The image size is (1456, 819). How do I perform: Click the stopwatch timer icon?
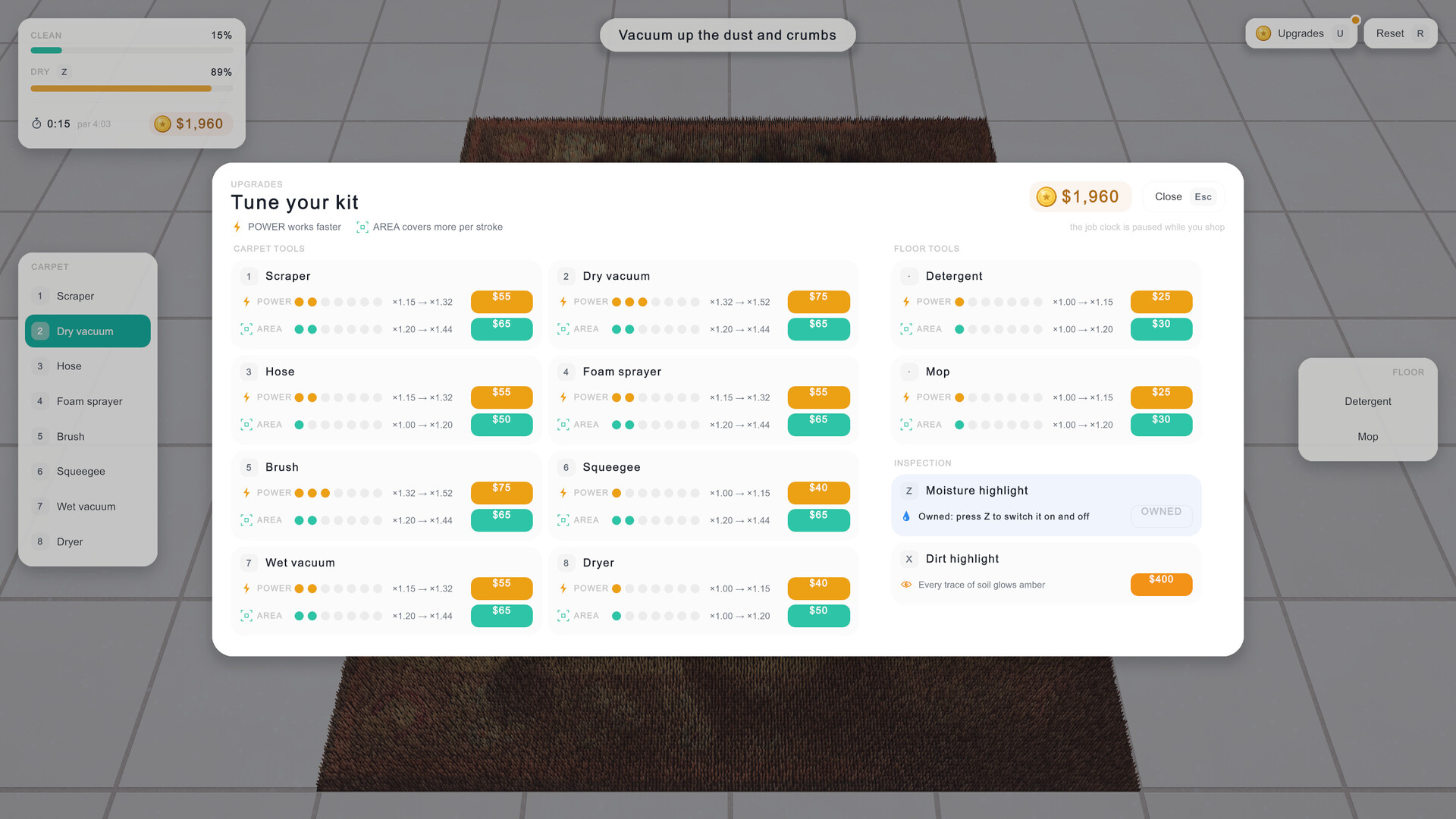coord(36,124)
